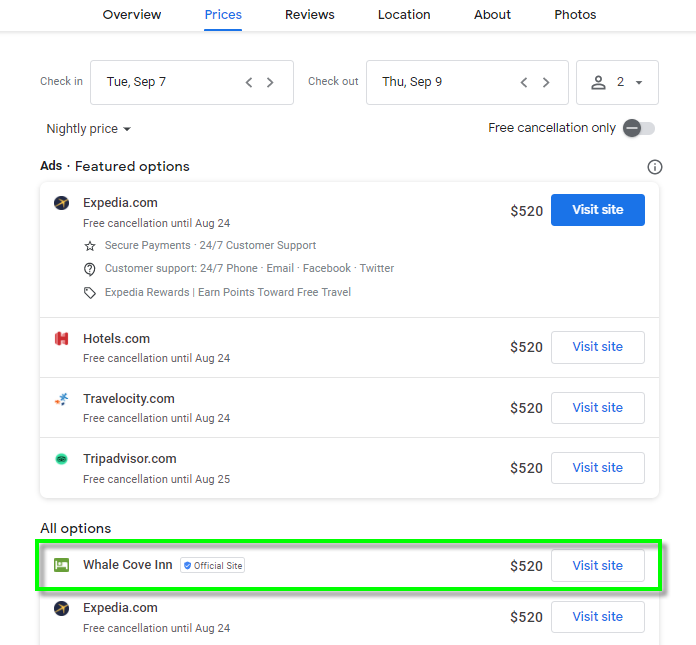Open the Nightly price dropdown
The width and height of the screenshot is (696, 645).
tap(88, 129)
